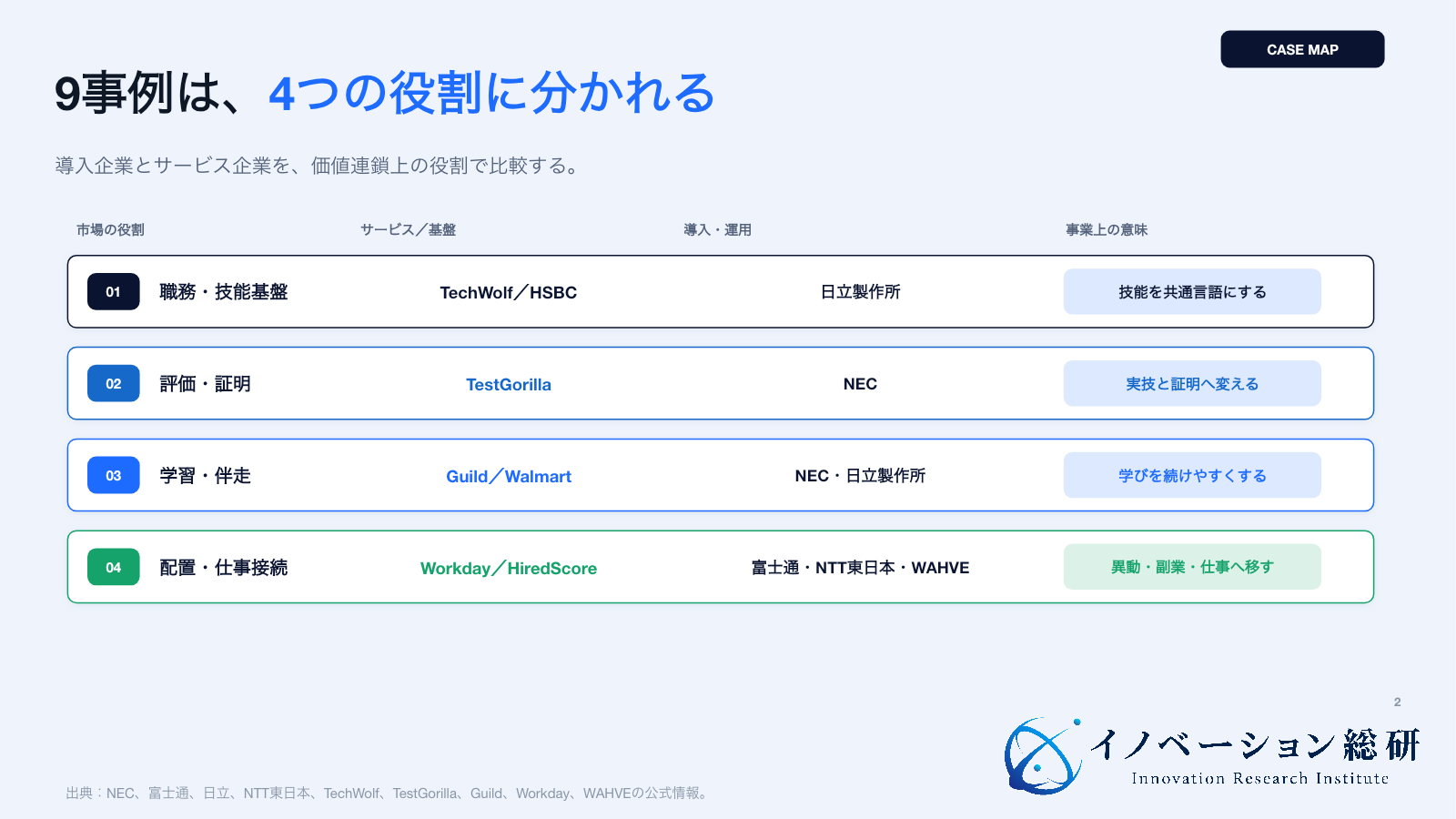Click the 学びを続けやすくする pill
The height and width of the screenshot is (819, 1456).
point(1192,475)
